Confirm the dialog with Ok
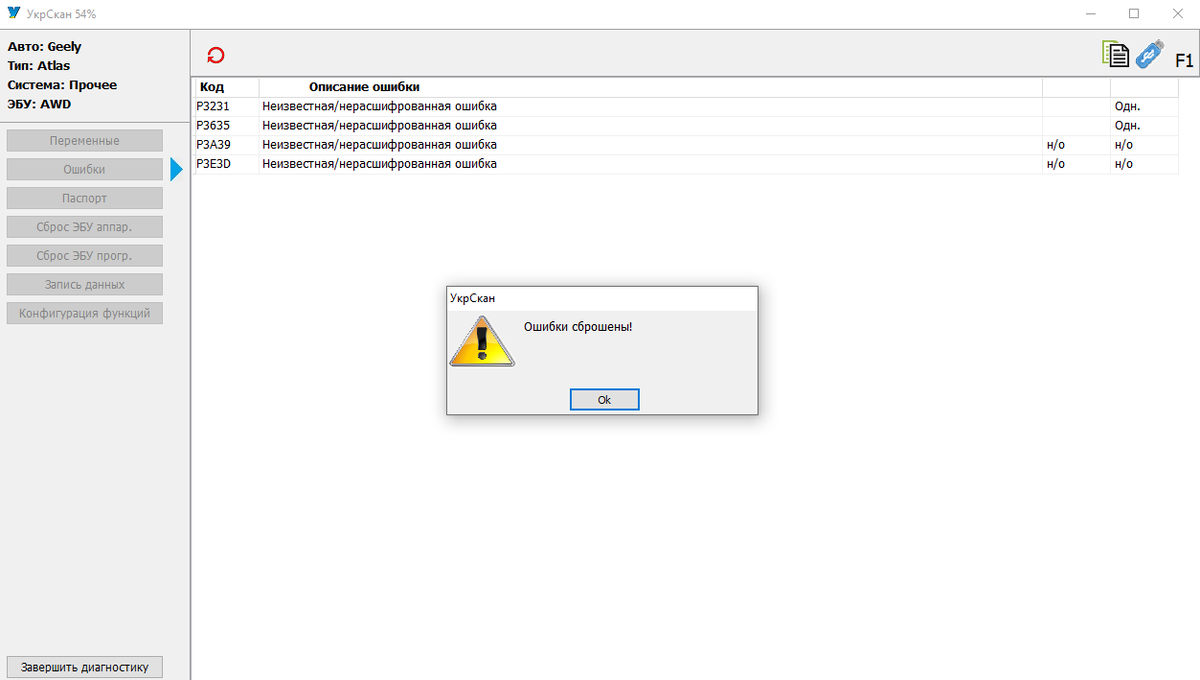Screen dimensions: 1200x680 tap(604, 399)
